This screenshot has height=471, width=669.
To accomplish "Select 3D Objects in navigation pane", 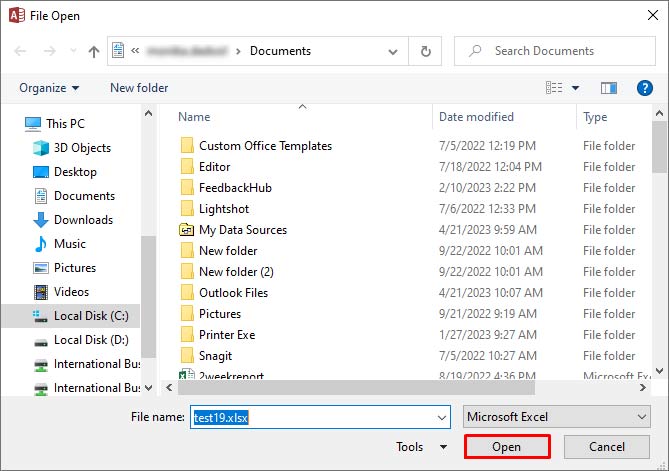I will [x=82, y=148].
